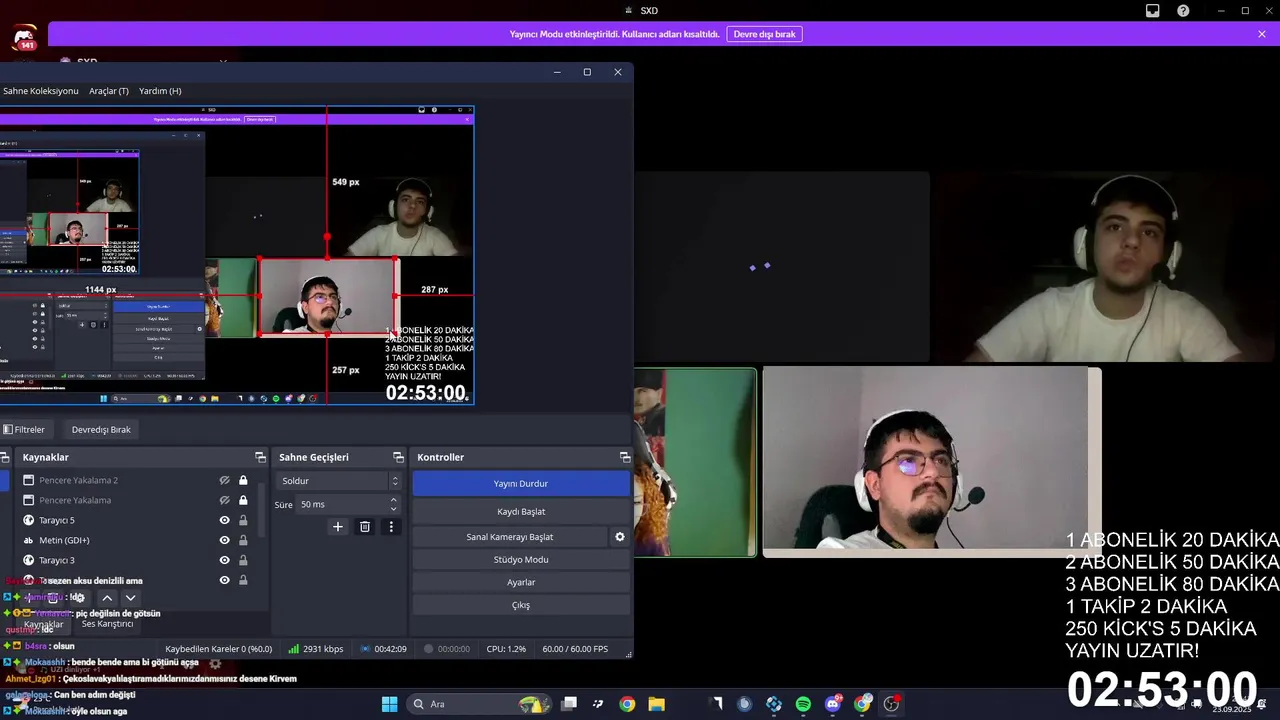This screenshot has width=1280, height=720.
Task: Show the Pencere Yakalama 2 source
Action: click(225, 480)
